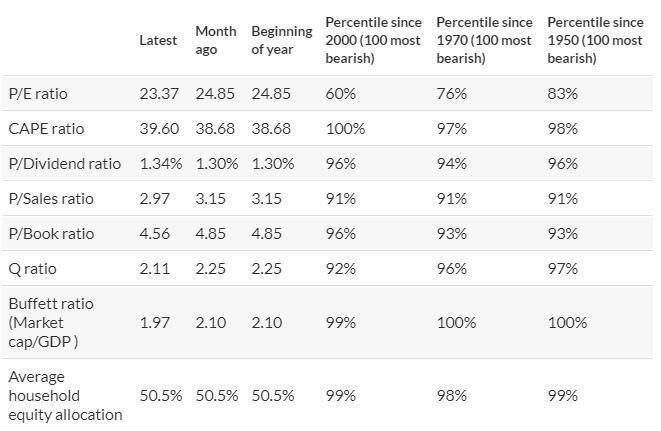Click the "Month ago" column header
Image resolution: width=661 pixels, height=431 pixels.
(215, 40)
